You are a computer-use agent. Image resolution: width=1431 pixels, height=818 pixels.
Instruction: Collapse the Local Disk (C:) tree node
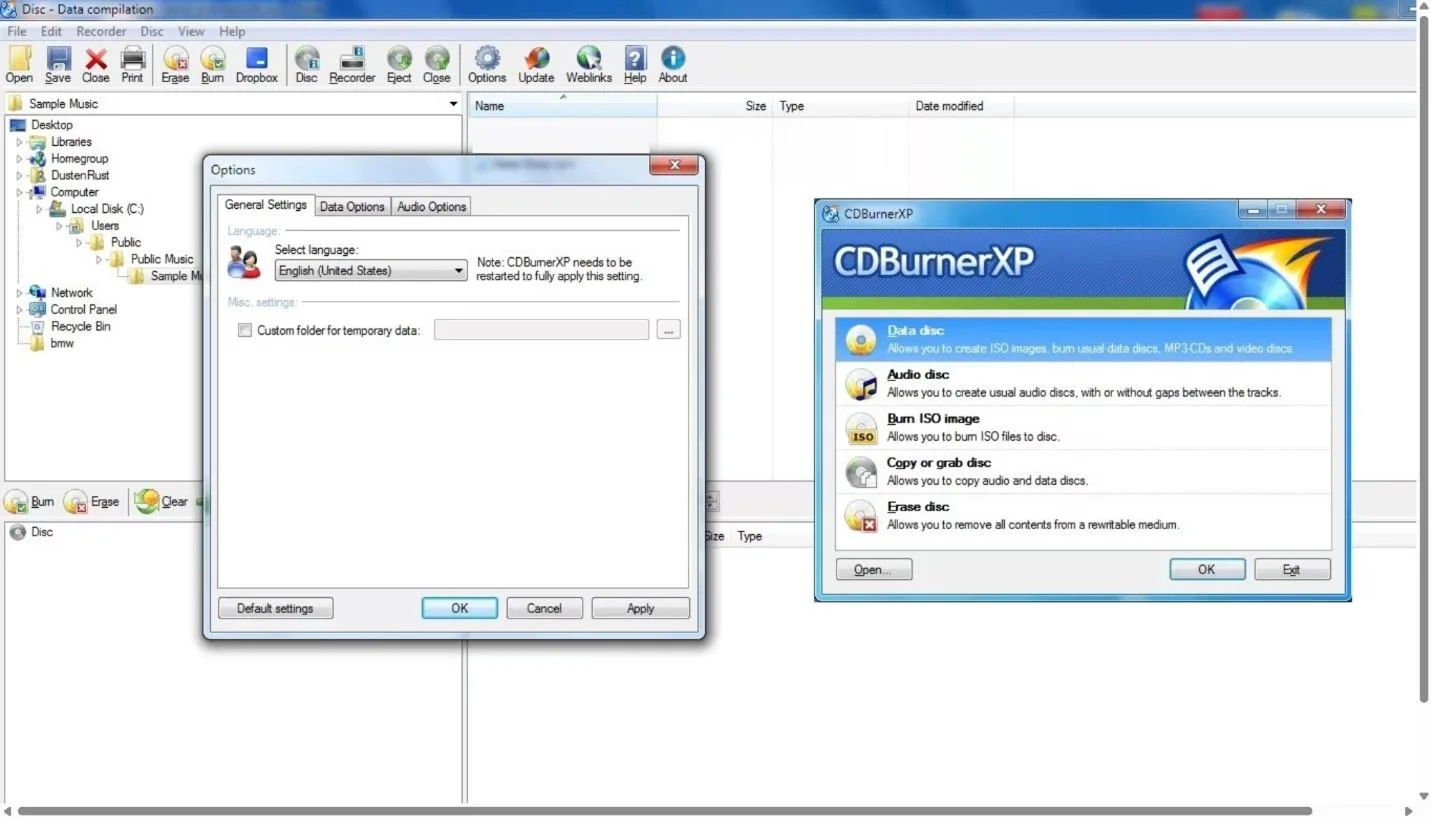[39, 209]
